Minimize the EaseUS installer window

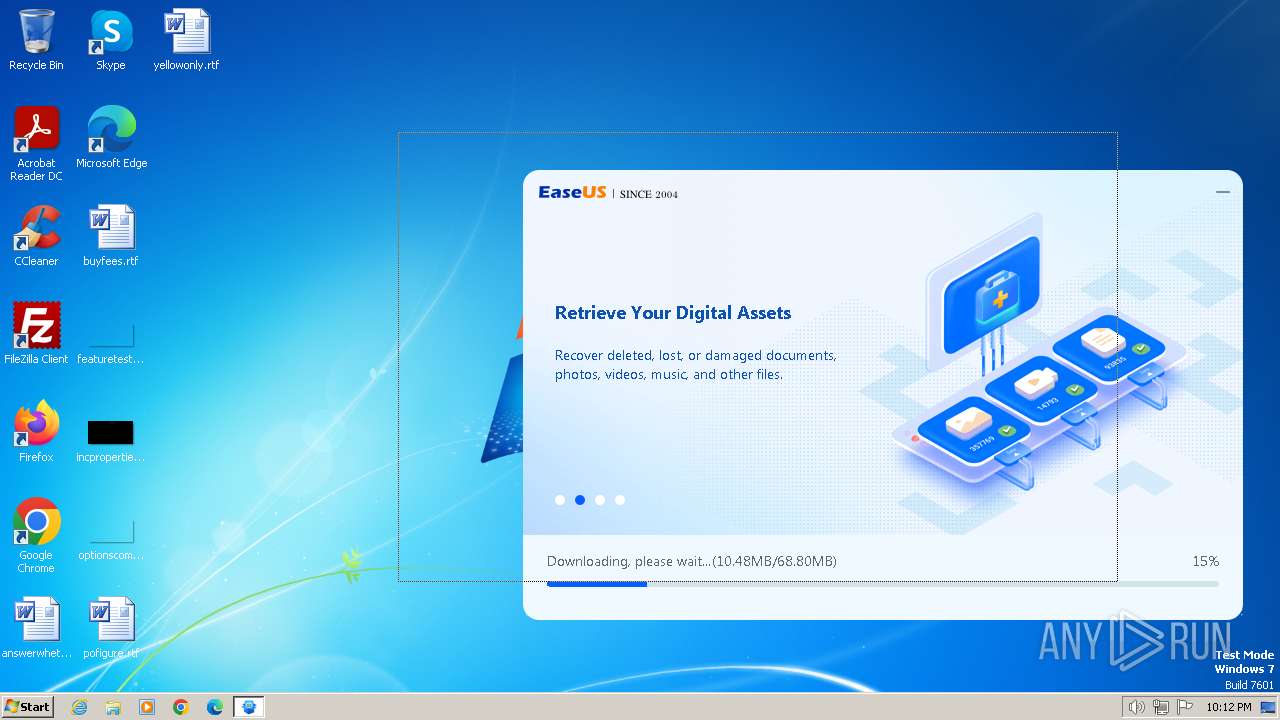[1223, 191]
